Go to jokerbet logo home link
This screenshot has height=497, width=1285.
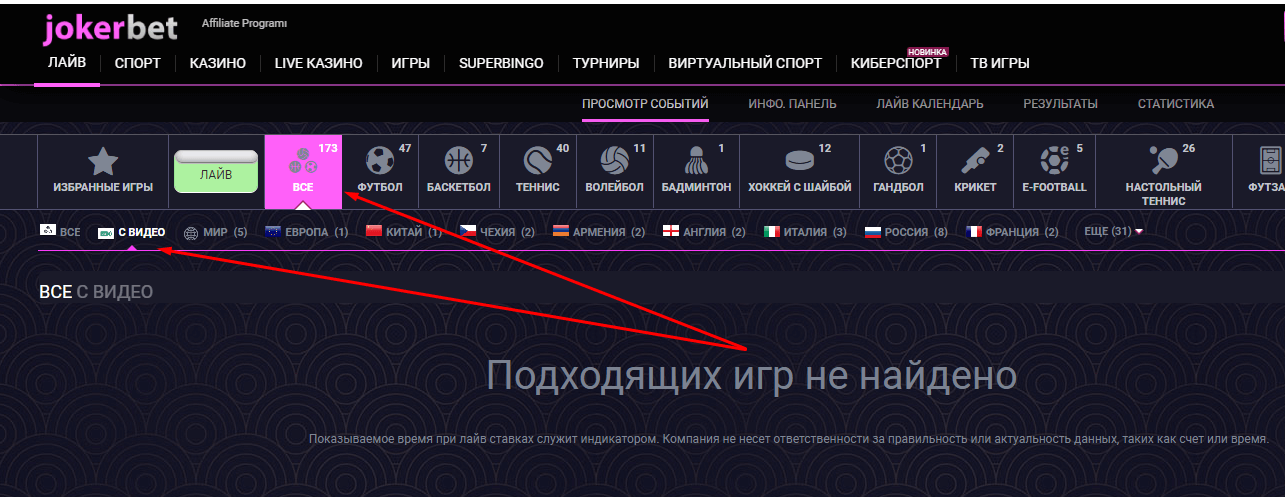point(111,28)
